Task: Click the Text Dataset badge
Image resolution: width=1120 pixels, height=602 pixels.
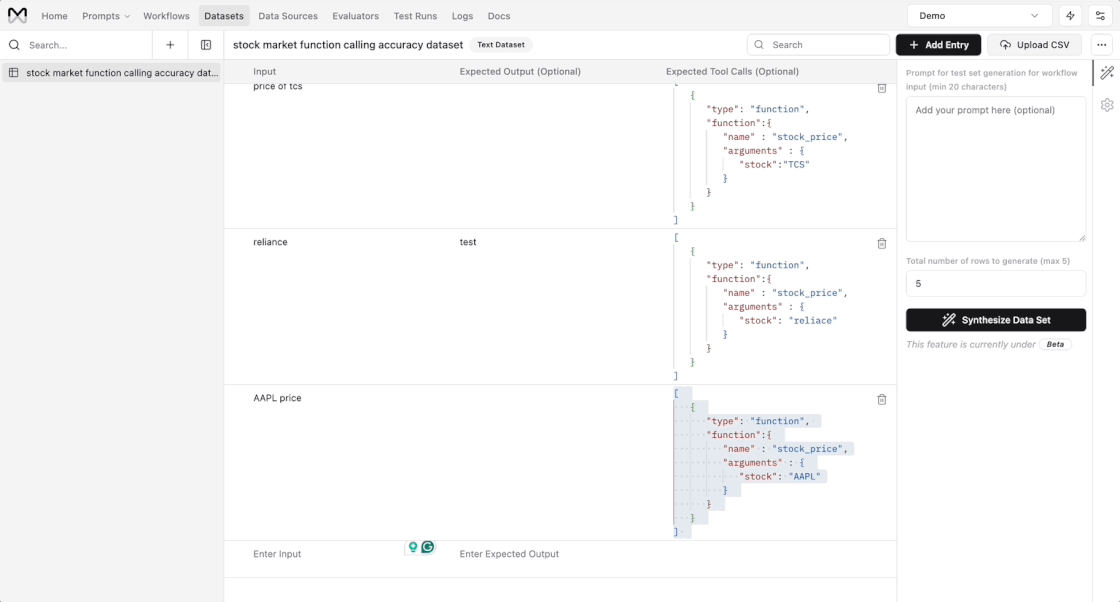Action: point(501,44)
